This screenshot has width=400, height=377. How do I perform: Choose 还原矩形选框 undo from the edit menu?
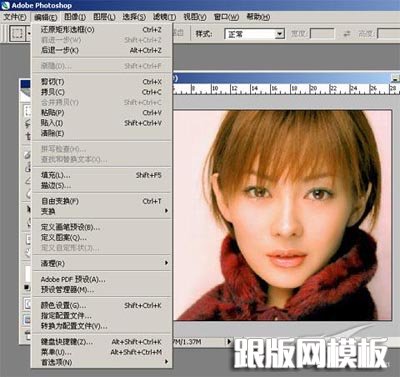click(x=102, y=30)
